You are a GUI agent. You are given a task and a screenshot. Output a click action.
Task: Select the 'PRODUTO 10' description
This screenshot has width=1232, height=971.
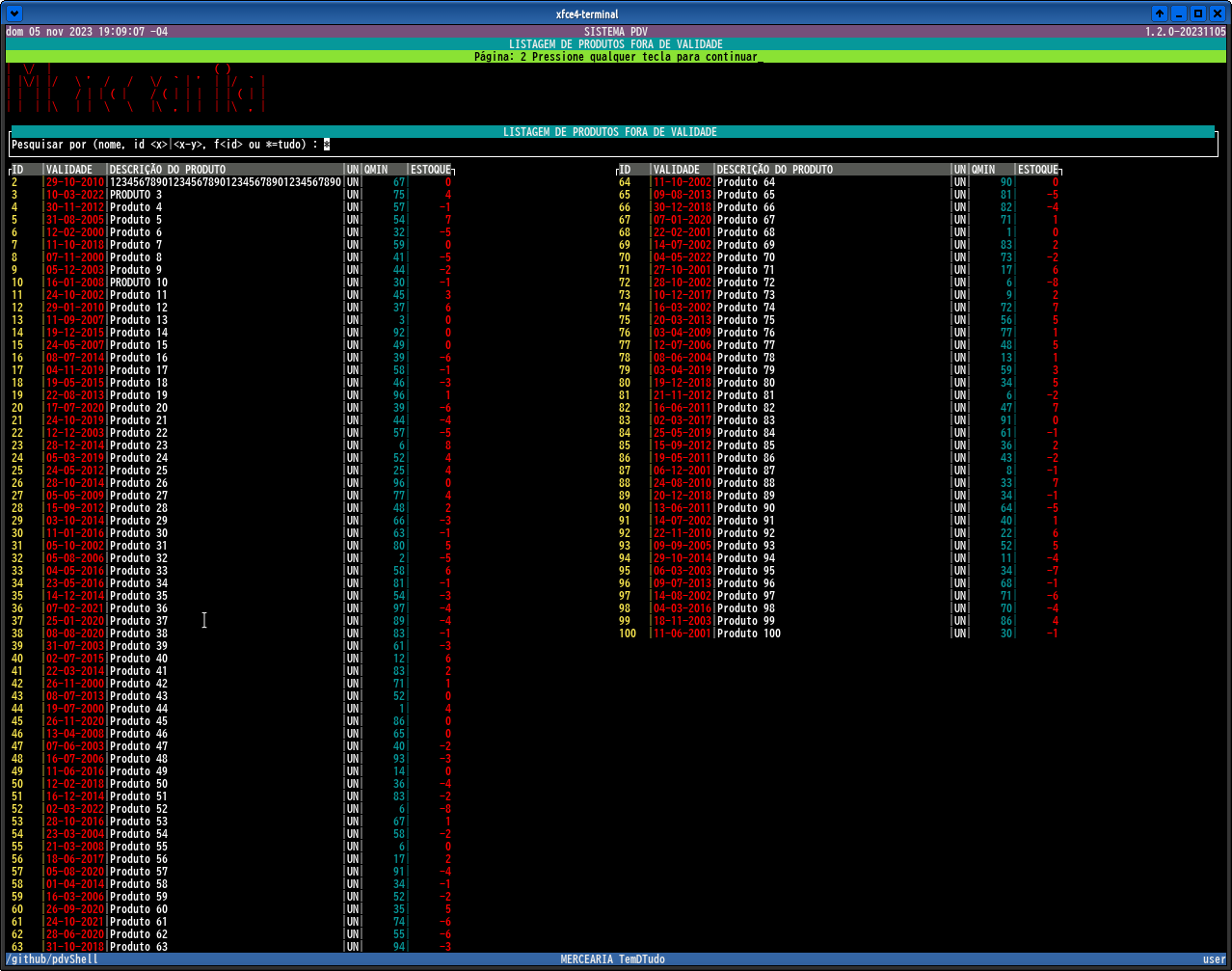click(x=139, y=283)
